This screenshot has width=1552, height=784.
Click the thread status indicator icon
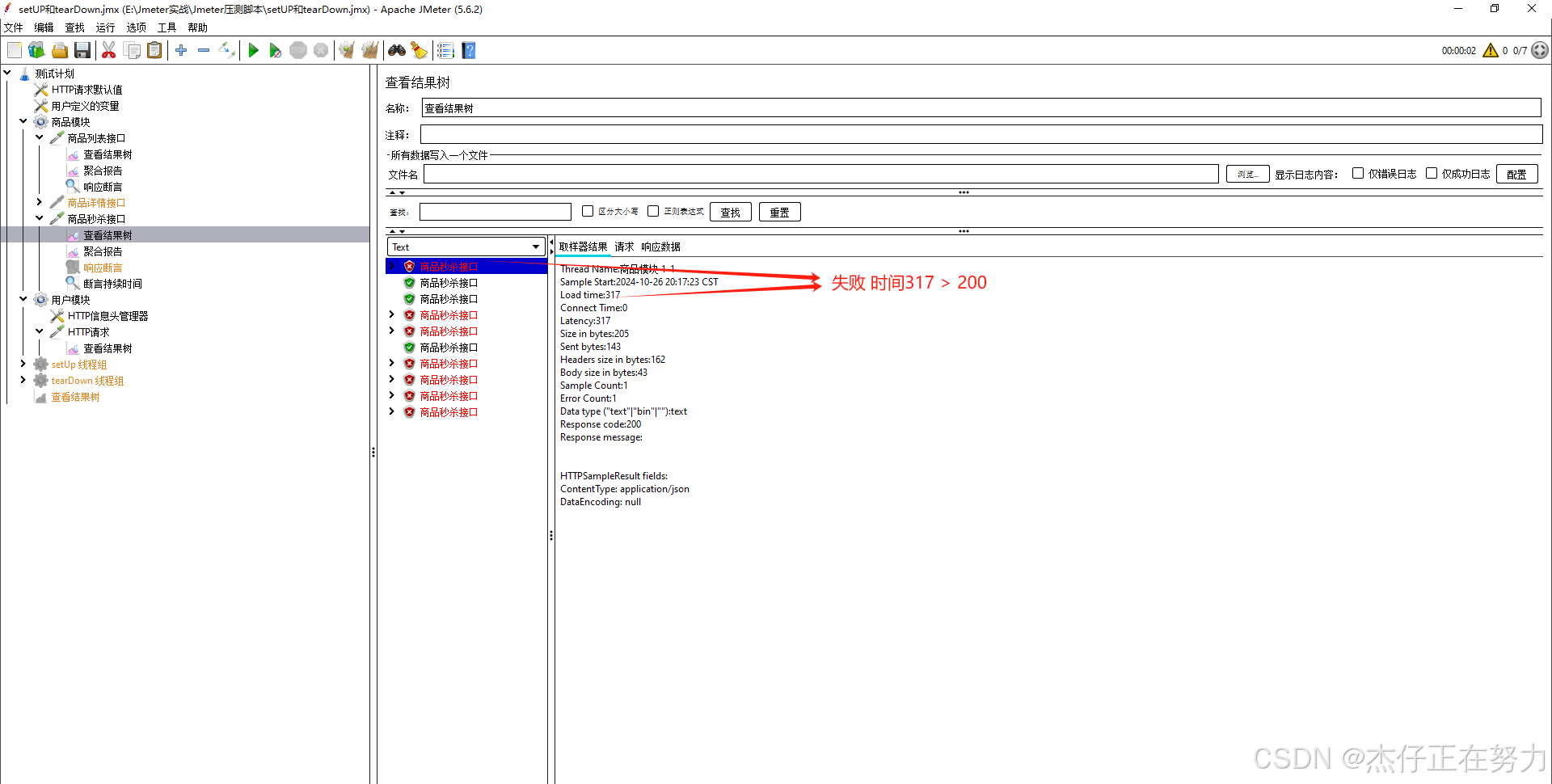(x=1540, y=50)
